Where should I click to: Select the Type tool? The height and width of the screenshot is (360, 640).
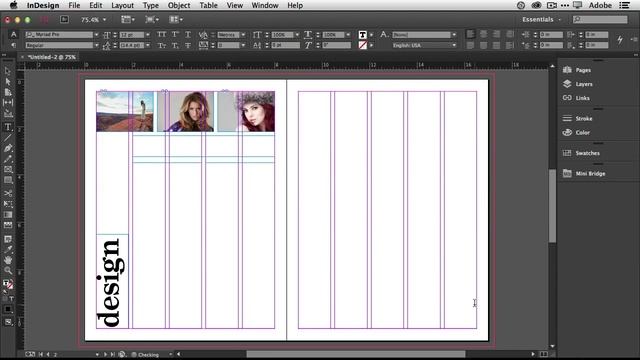coord(8,127)
